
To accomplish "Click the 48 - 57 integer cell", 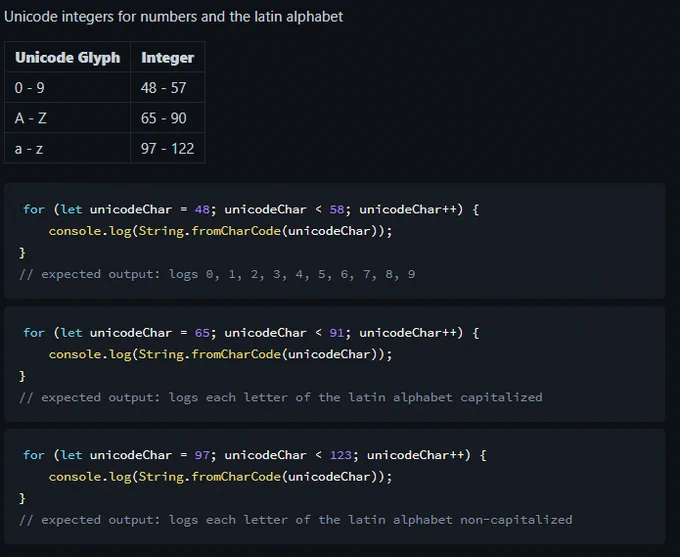I will coord(167,88).
